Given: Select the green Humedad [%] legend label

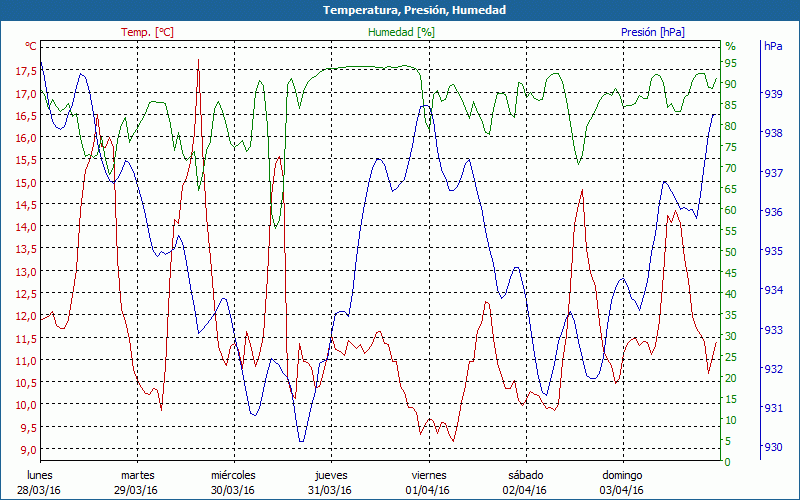Looking at the screenshot, I should (401, 32).
